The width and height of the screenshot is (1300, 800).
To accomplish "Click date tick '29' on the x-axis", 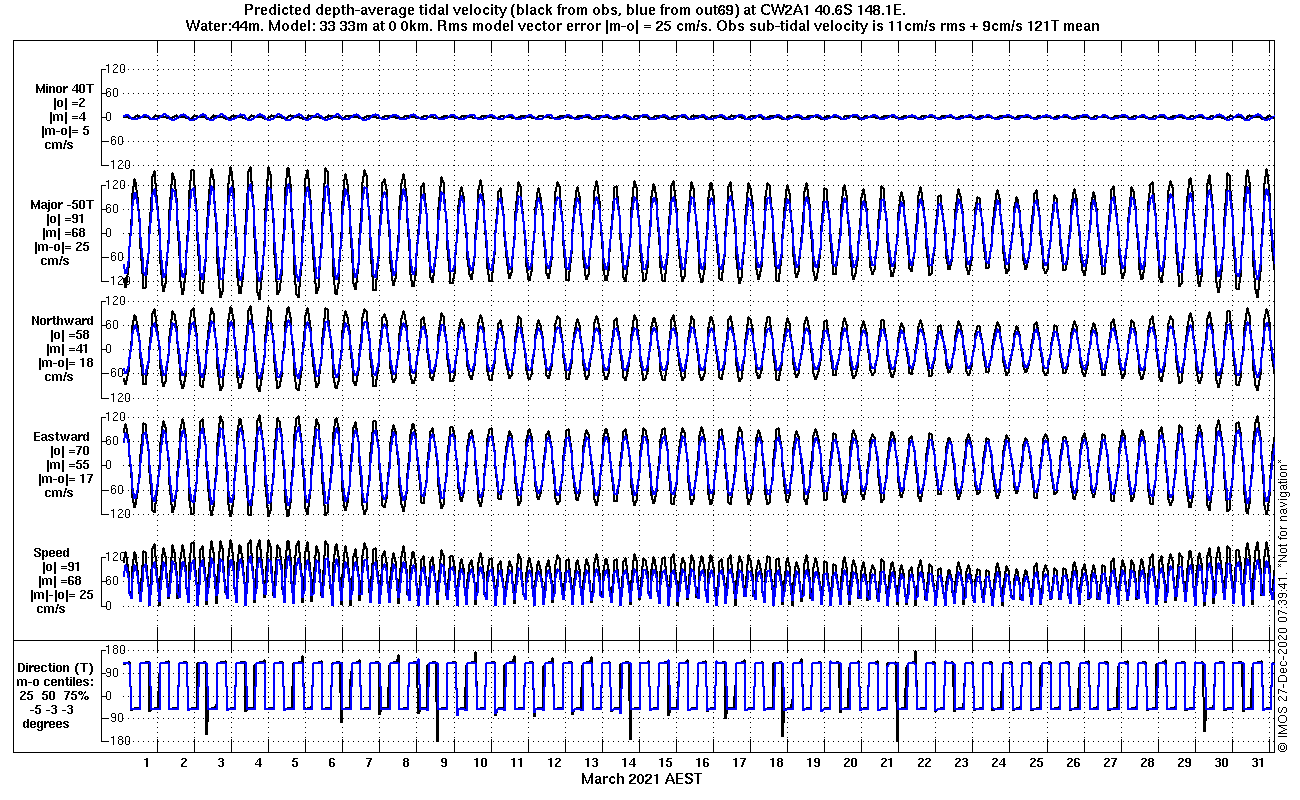I will coord(1183,763).
